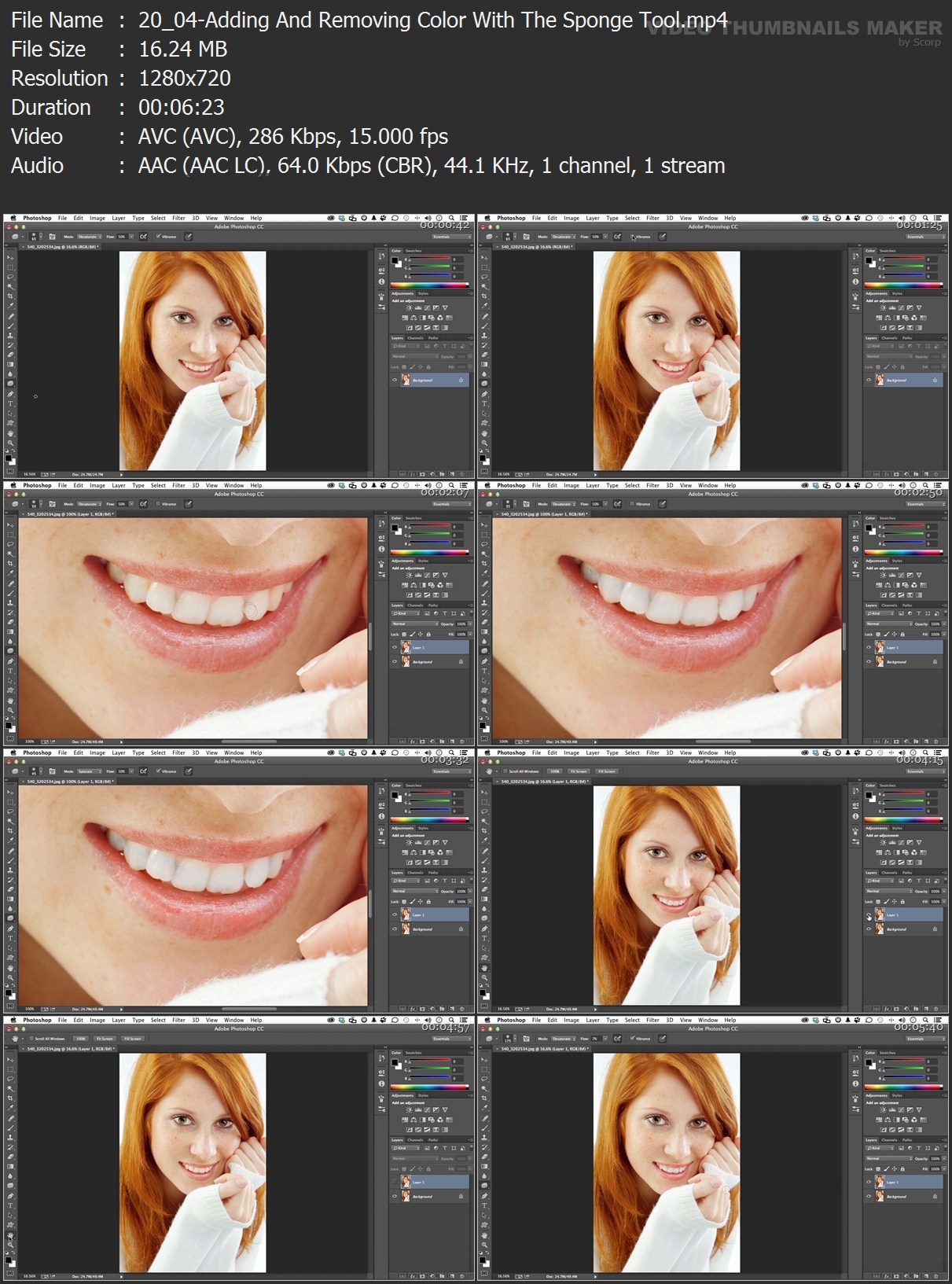Select the Eraser tool in the 00:02:07 frame
This screenshot has width=952, height=1284.
[10, 622]
